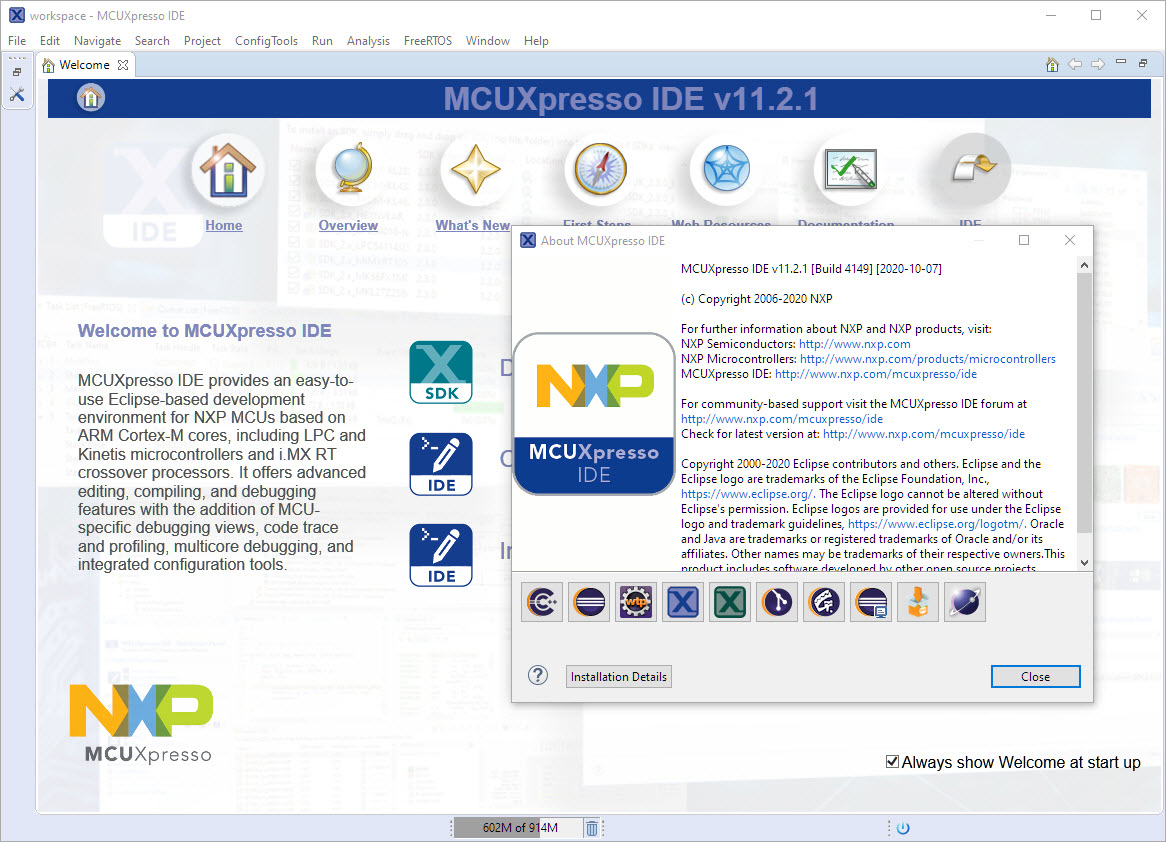Click the WTP gear plugin icon

click(635, 601)
